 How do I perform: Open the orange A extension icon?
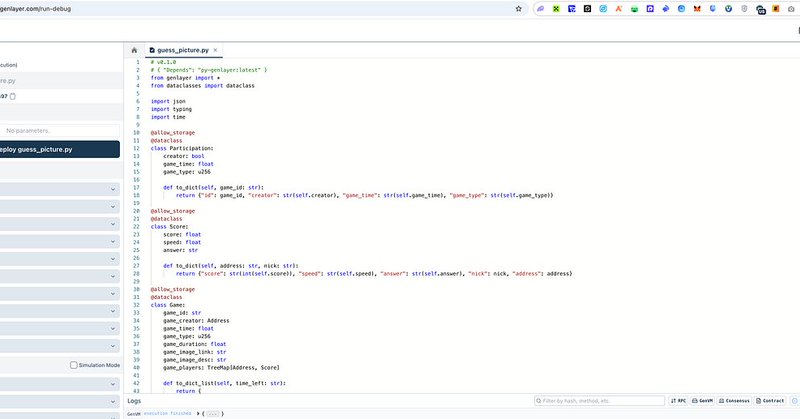[618, 9]
